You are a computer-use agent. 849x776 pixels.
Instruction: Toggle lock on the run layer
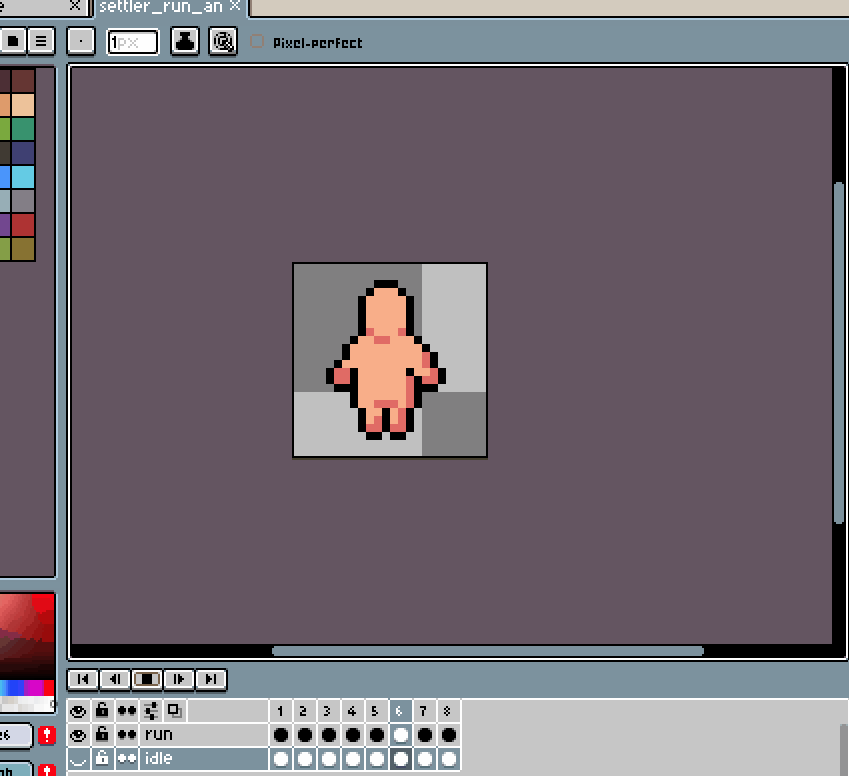(x=102, y=734)
